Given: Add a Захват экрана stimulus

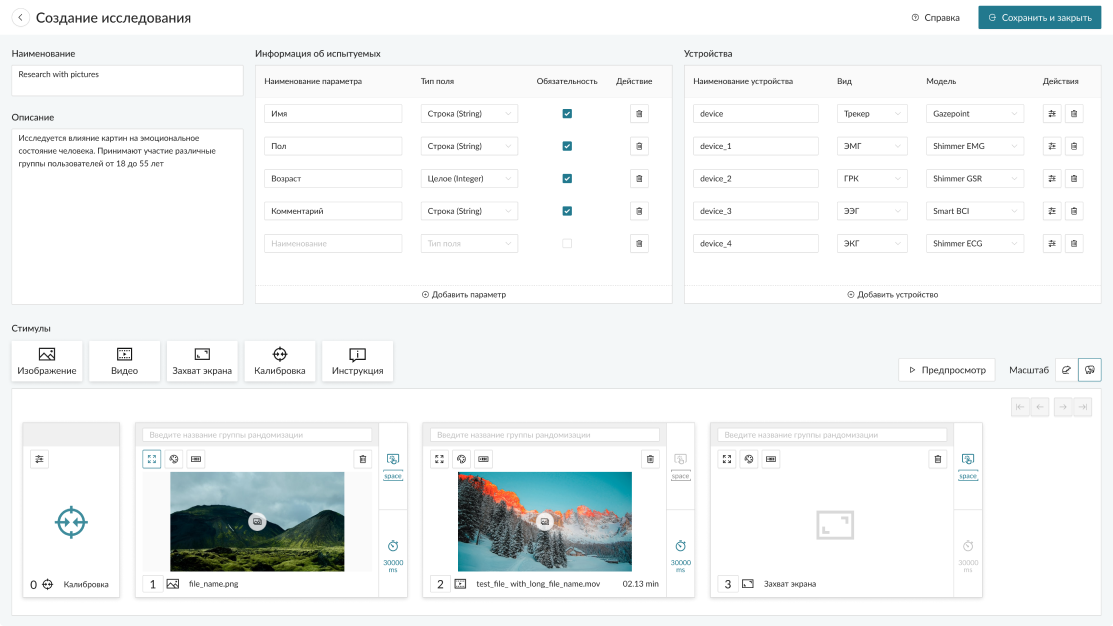Looking at the screenshot, I should tap(202, 361).
